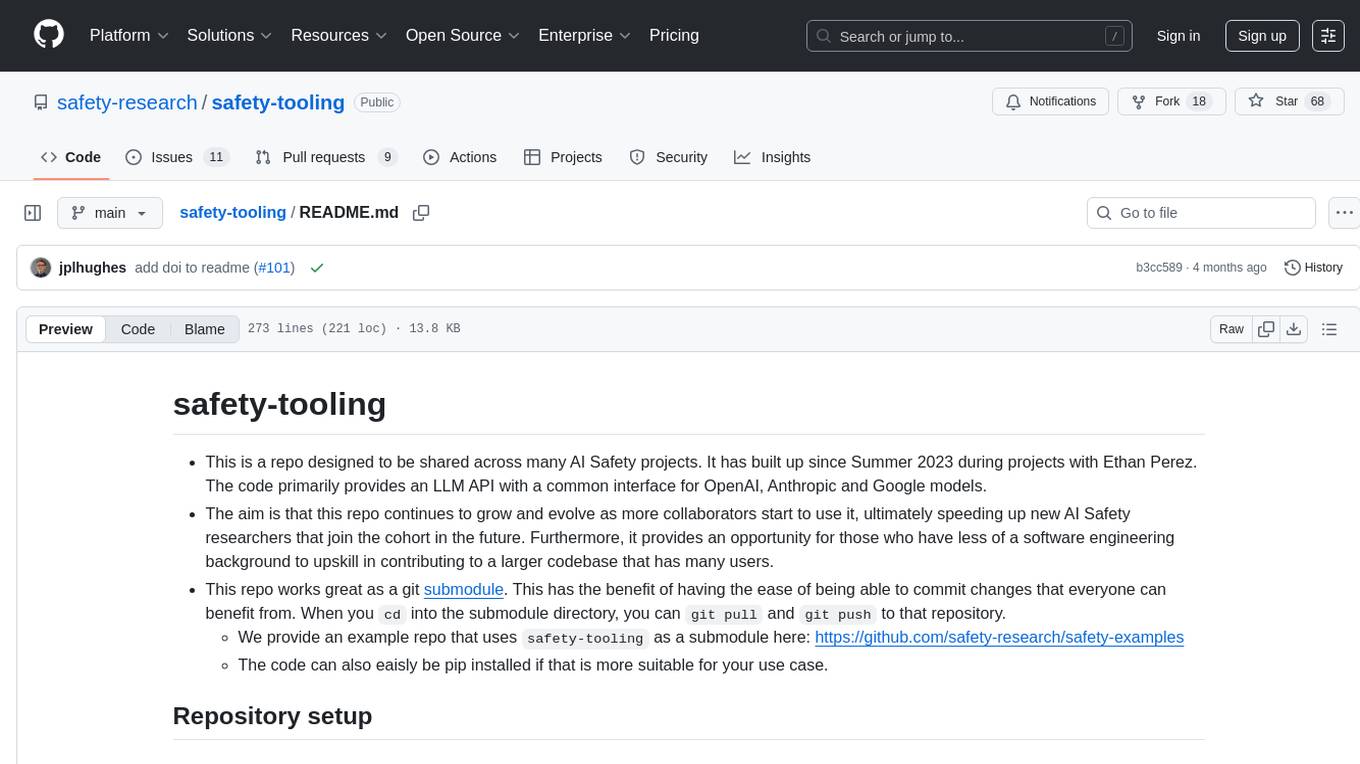Follow the git submodule link
Image resolution: width=1360 pixels, height=764 pixels.
463,589
